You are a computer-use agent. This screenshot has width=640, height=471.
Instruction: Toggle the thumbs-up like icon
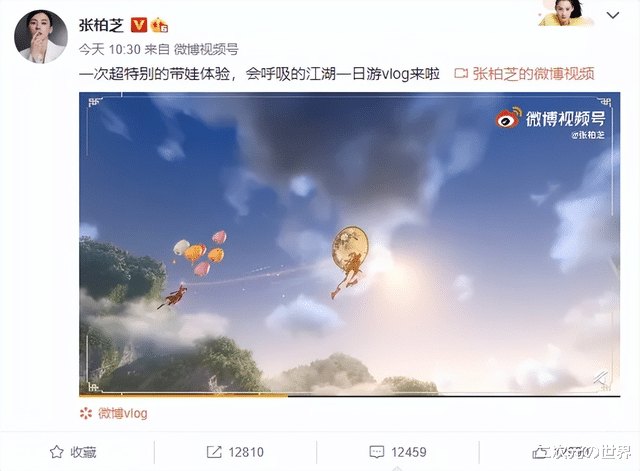(x=540, y=452)
